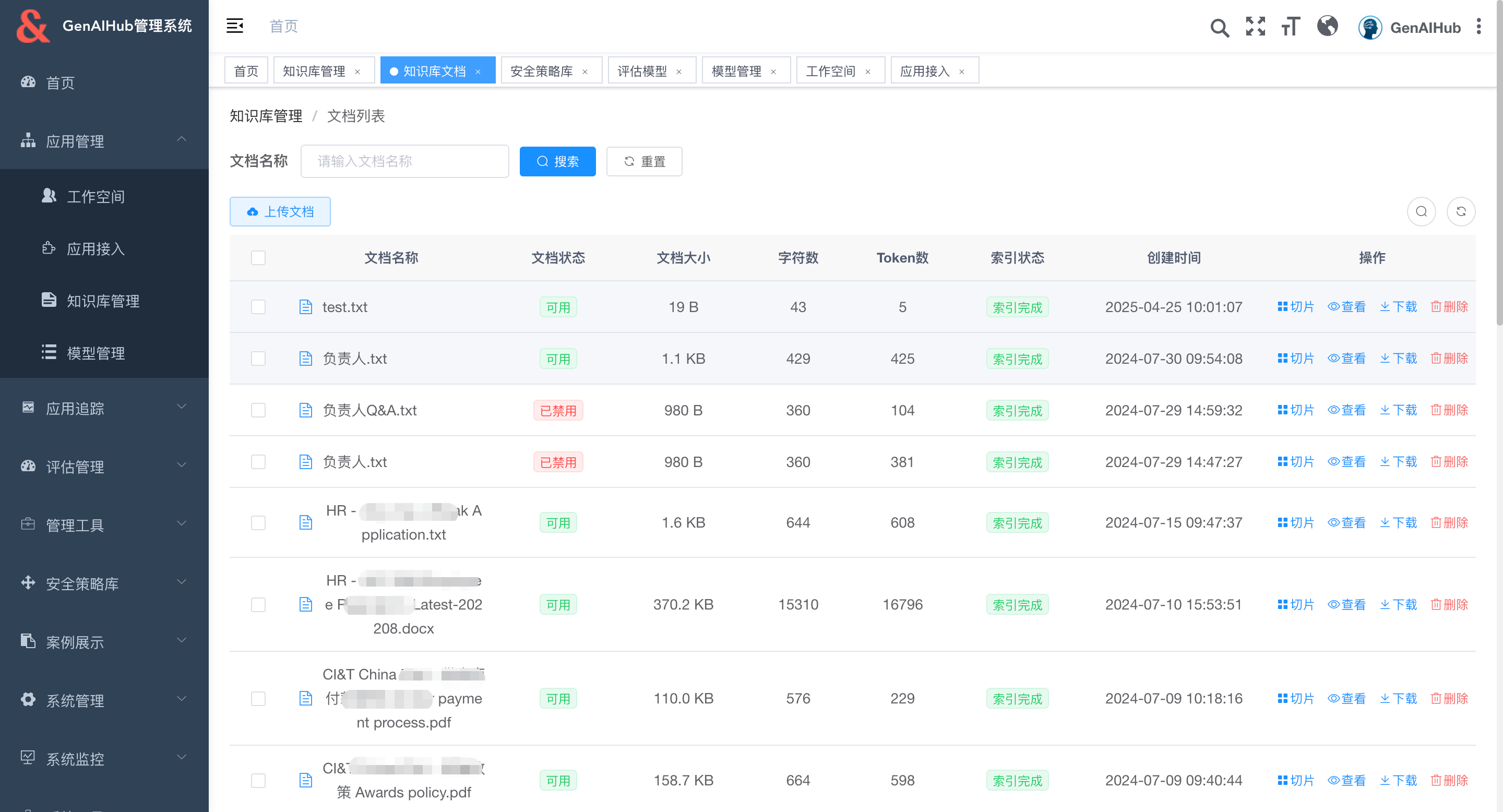Check the 负责人Q&A.txt row checkbox

[x=258, y=410]
